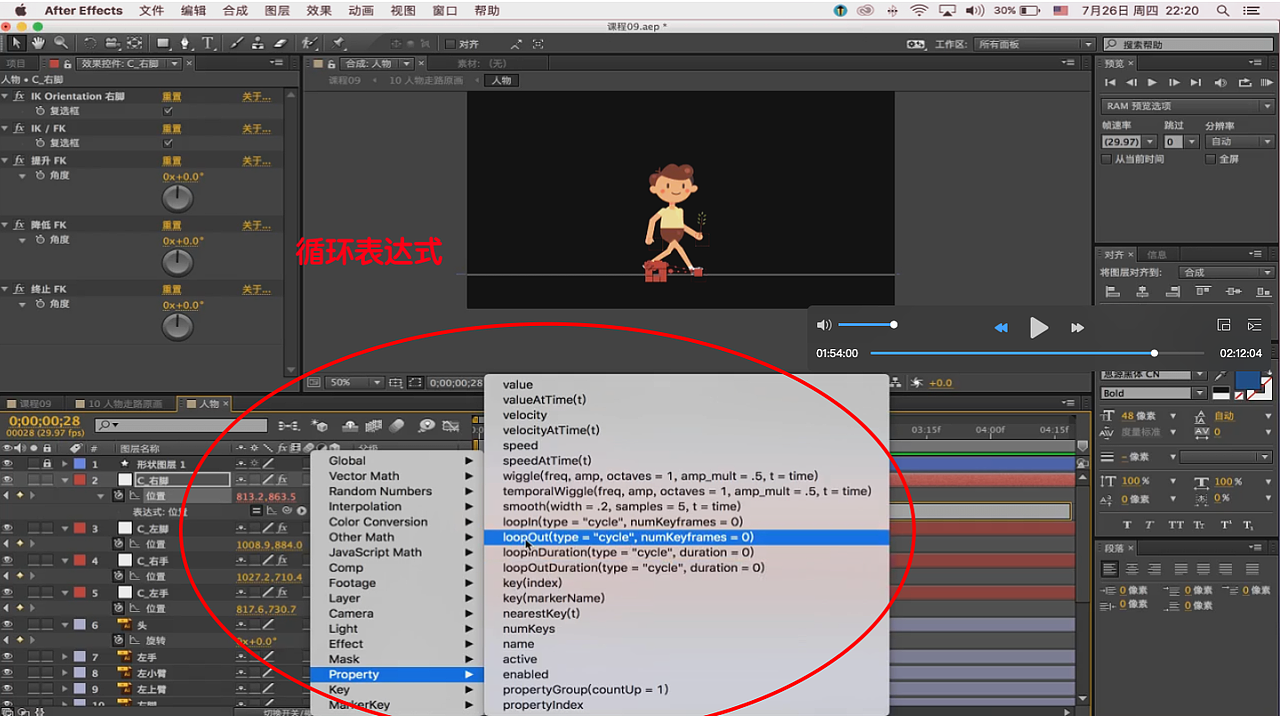Open the 合成 menu
The width and height of the screenshot is (1280, 716).
235,11
